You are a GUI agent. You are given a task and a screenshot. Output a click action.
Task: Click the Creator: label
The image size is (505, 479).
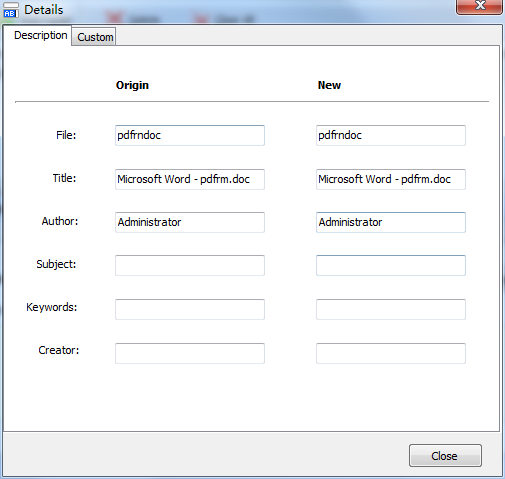[x=59, y=350]
